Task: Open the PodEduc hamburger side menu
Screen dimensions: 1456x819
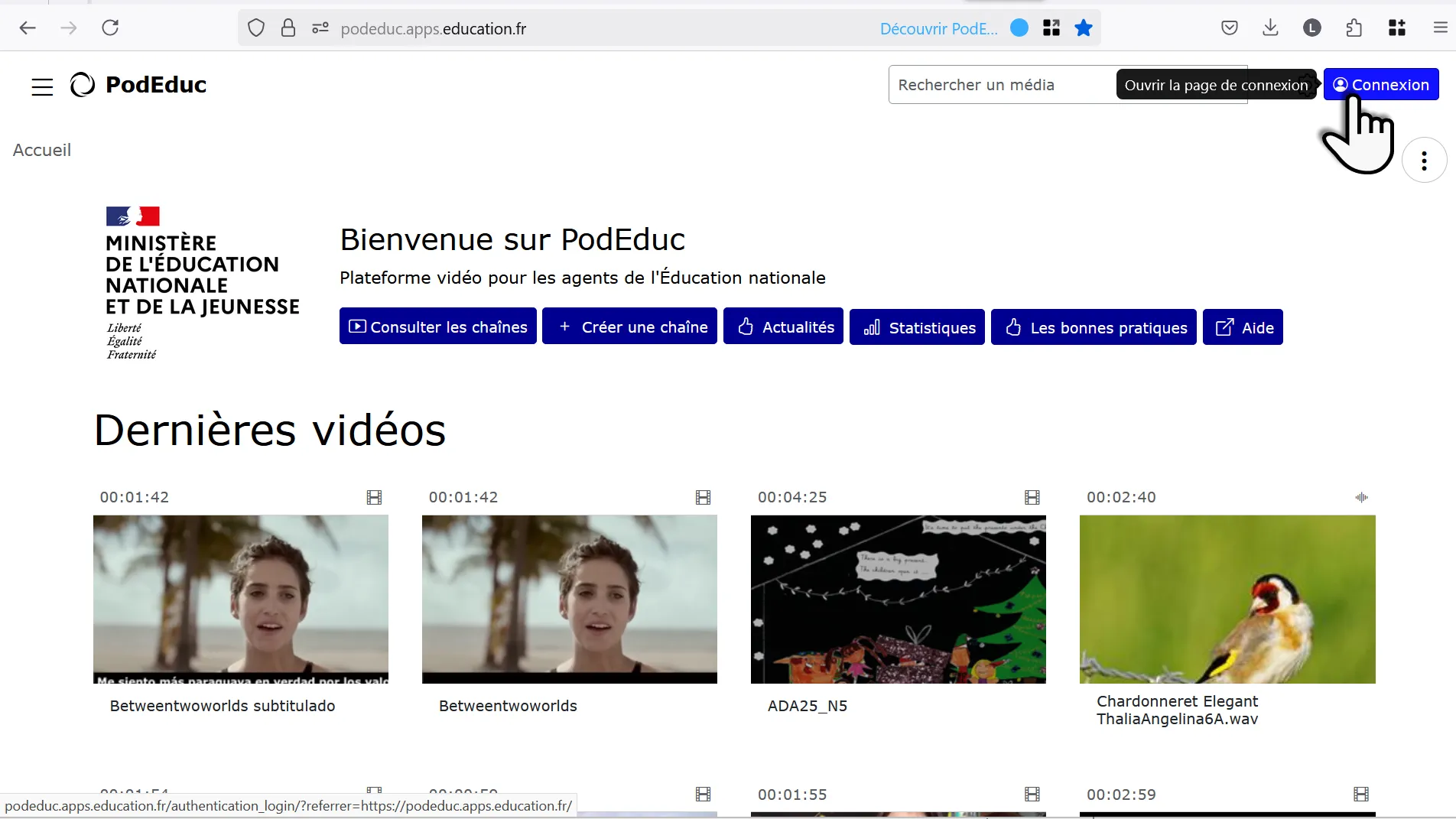Action: [42, 86]
